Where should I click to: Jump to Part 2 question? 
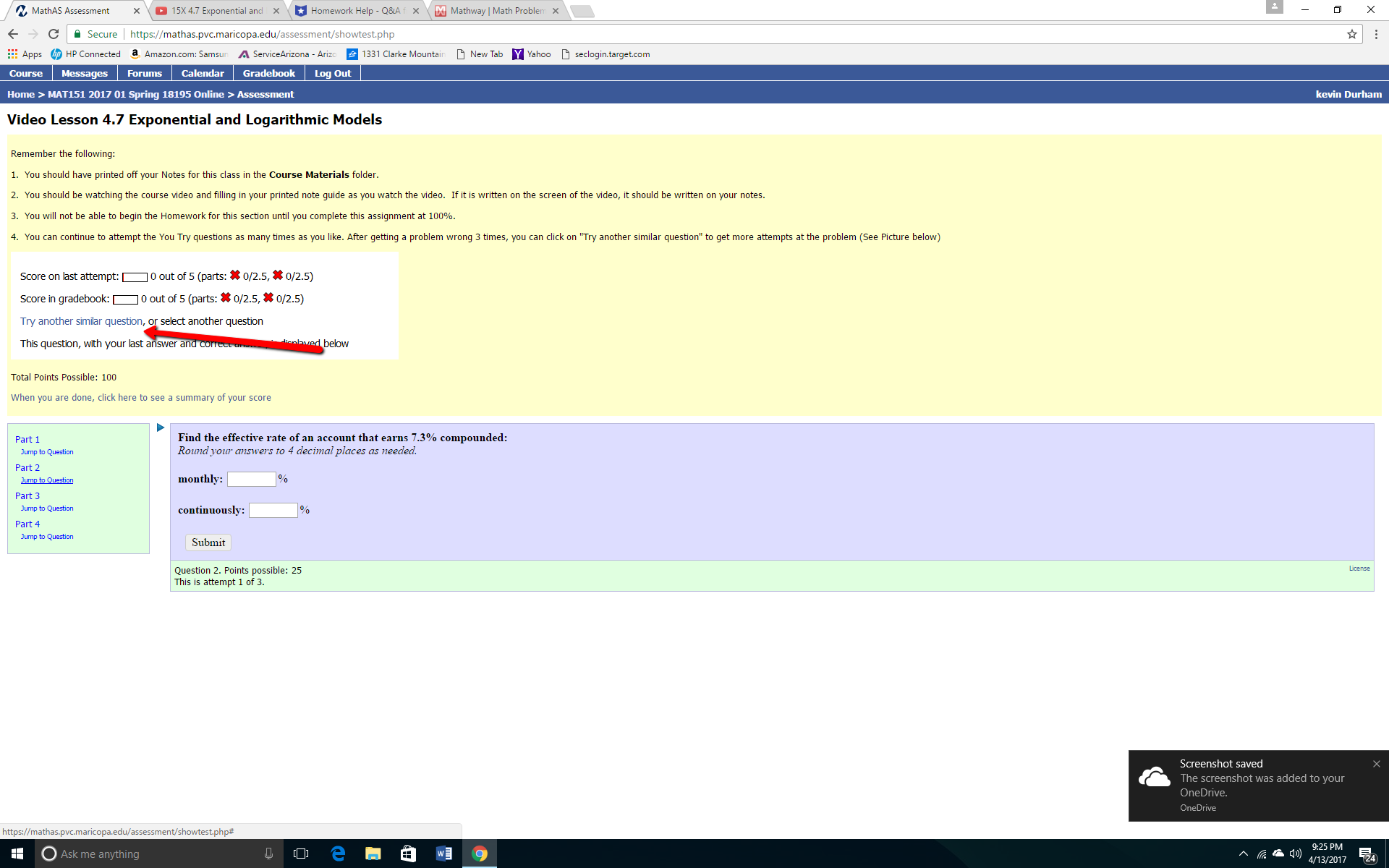(x=46, y=480)
